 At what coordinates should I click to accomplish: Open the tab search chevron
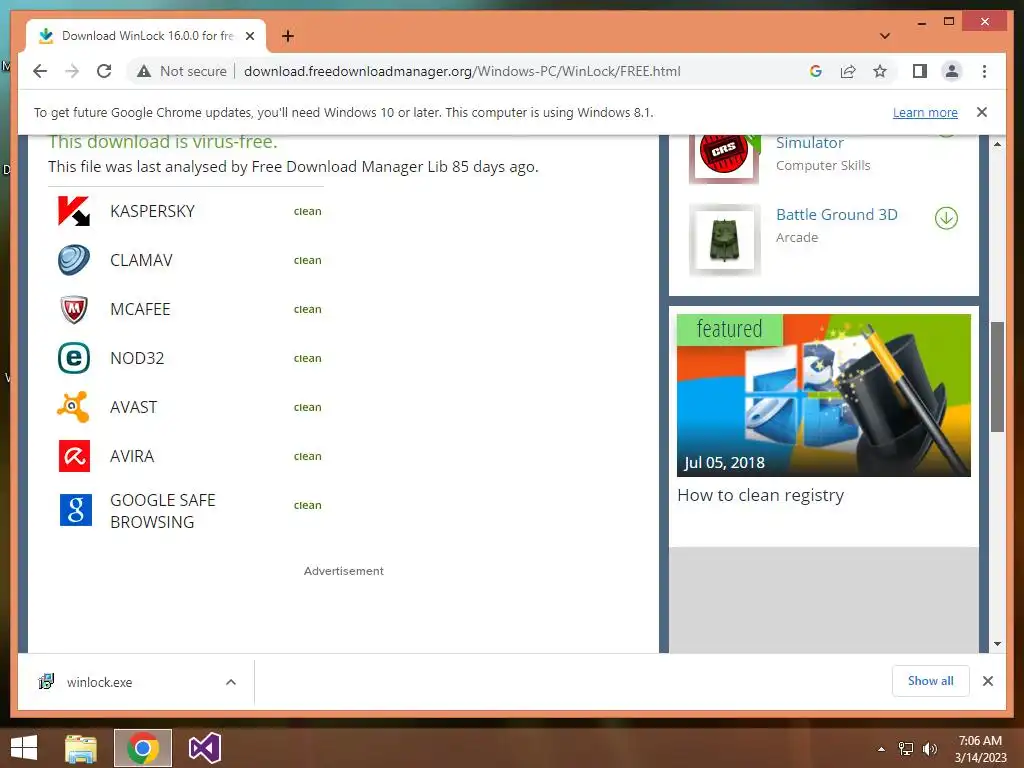[x=885, y=36]
